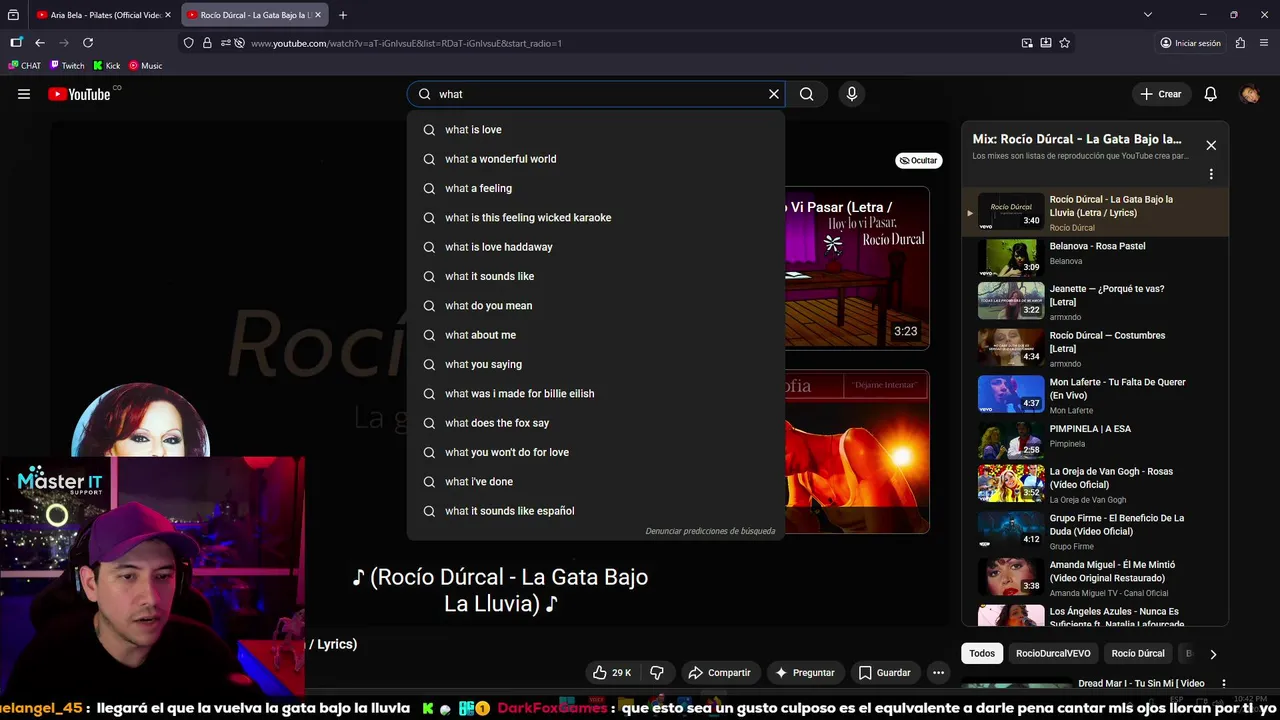Like the video with thumbs up

[611, 673]
